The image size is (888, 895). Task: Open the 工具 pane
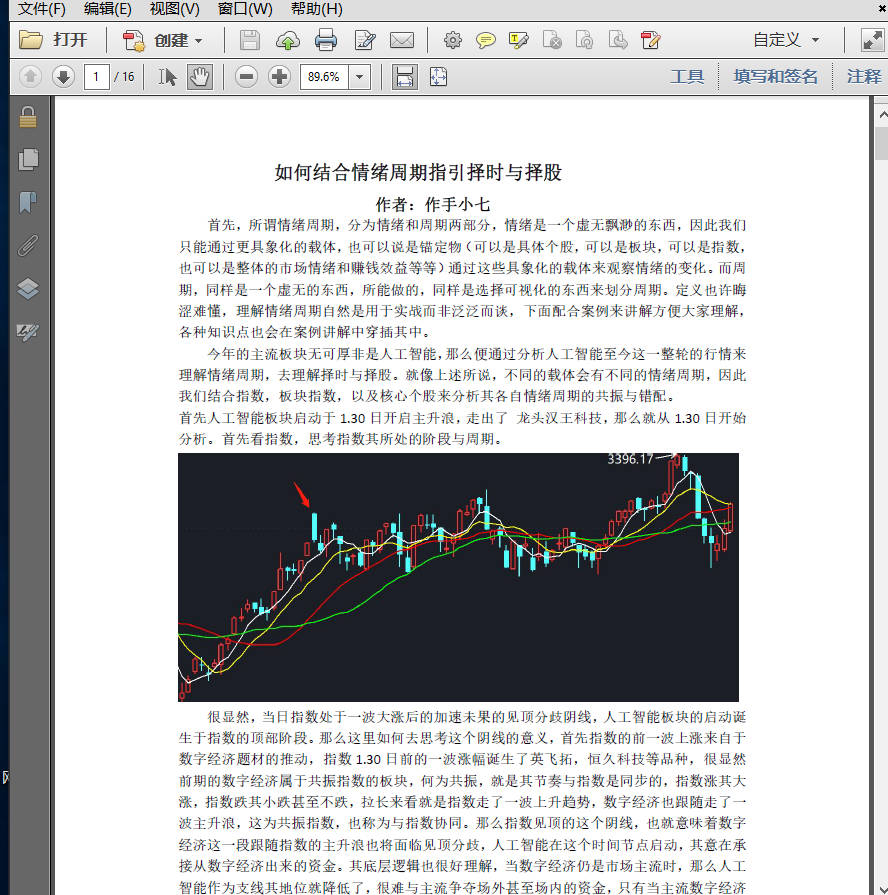pos(687,76)
